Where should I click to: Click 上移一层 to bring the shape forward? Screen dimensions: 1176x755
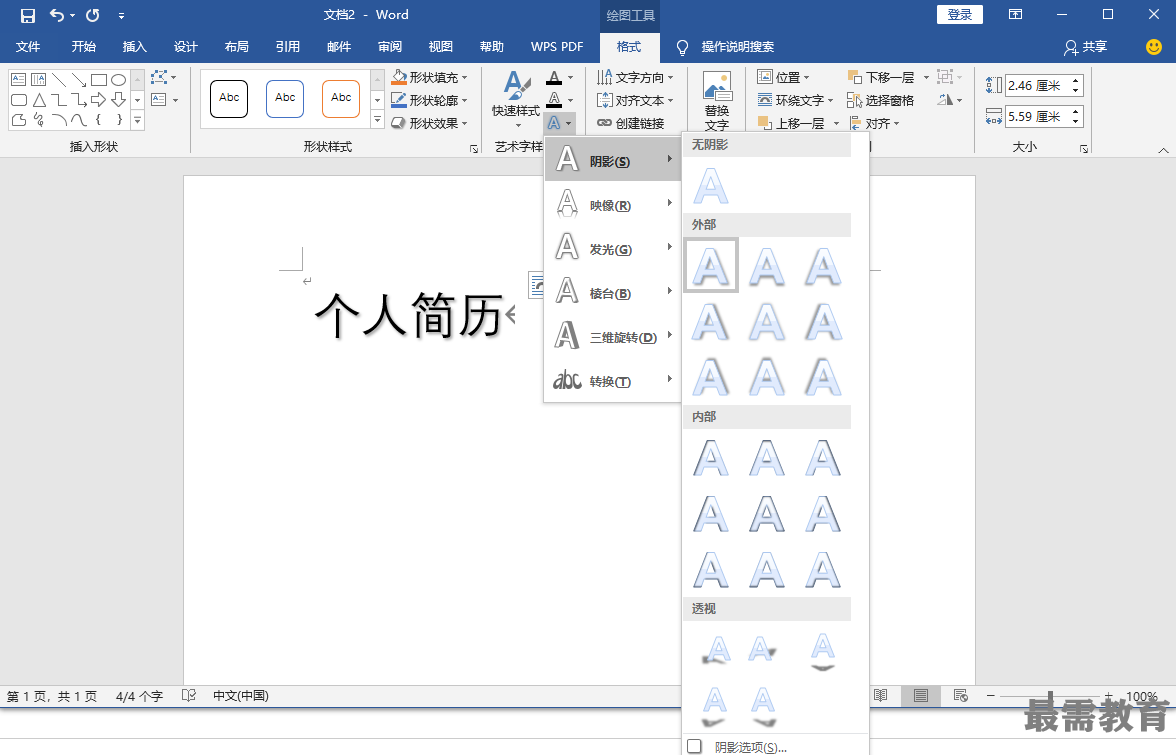click(x=791, y=123)
